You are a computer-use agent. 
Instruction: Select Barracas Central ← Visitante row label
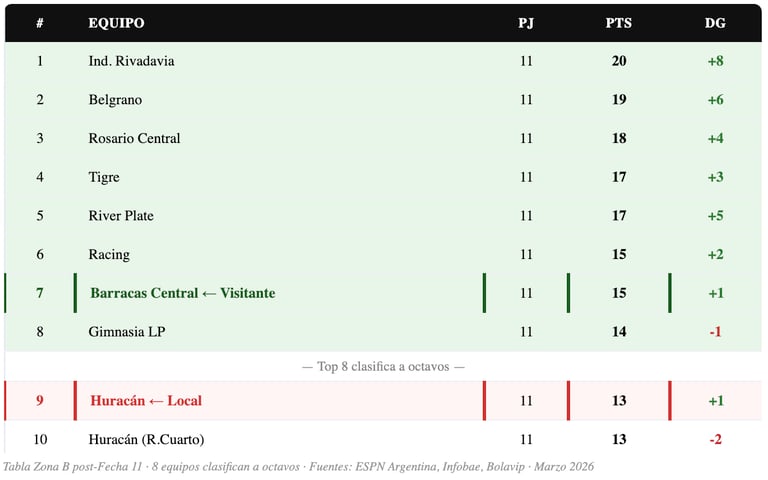[182, 293]
